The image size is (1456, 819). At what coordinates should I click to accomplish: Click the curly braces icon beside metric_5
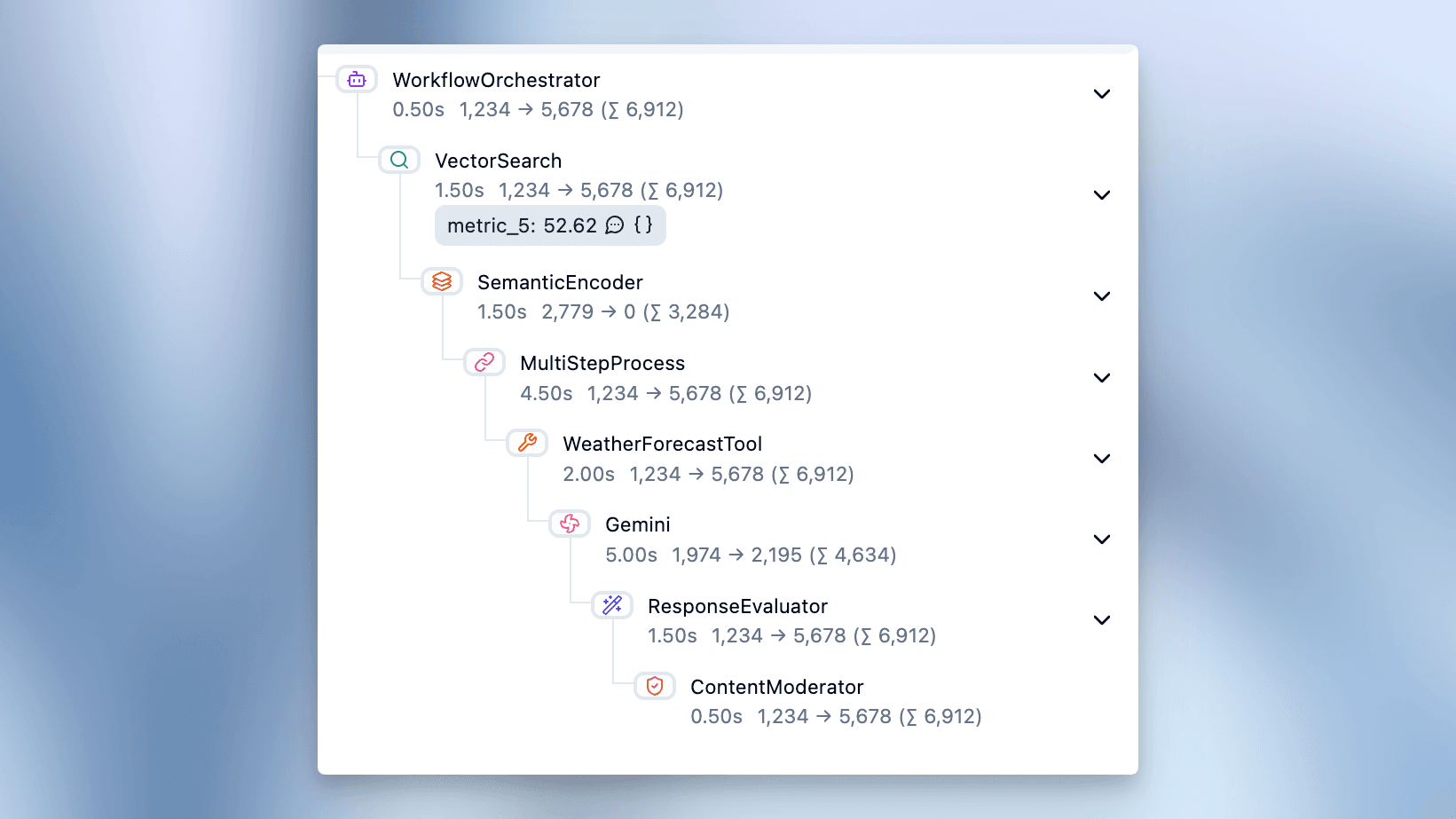pos(645,225)
